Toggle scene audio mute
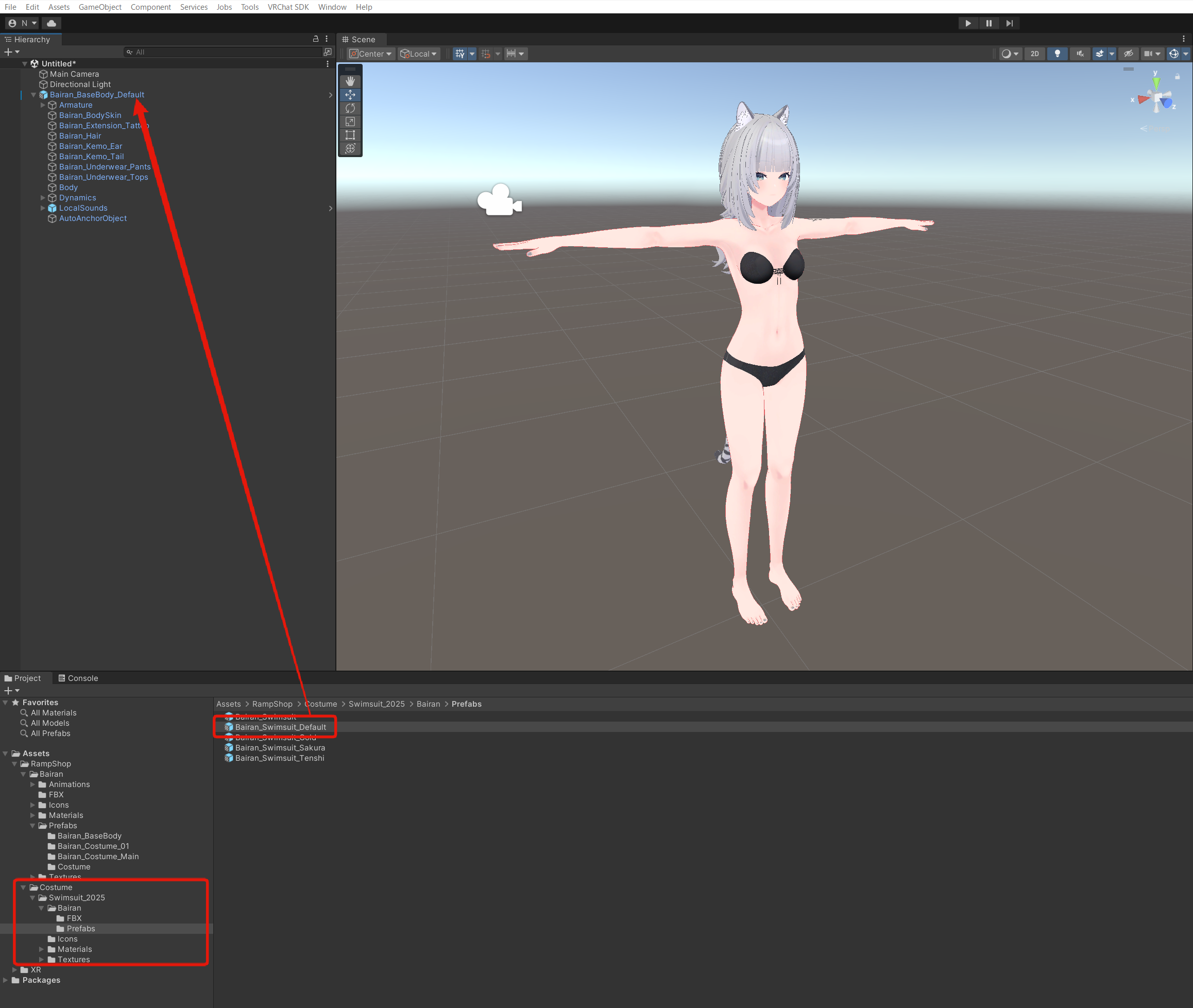Viewport: 1193px width, 1008px height. tap(1080, 54)
